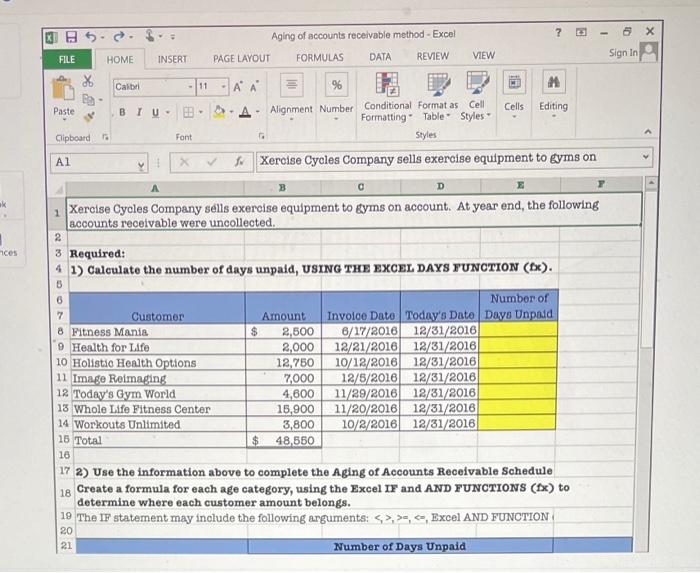
Task: Click the Font Color A icon
Action: (245, 112)
